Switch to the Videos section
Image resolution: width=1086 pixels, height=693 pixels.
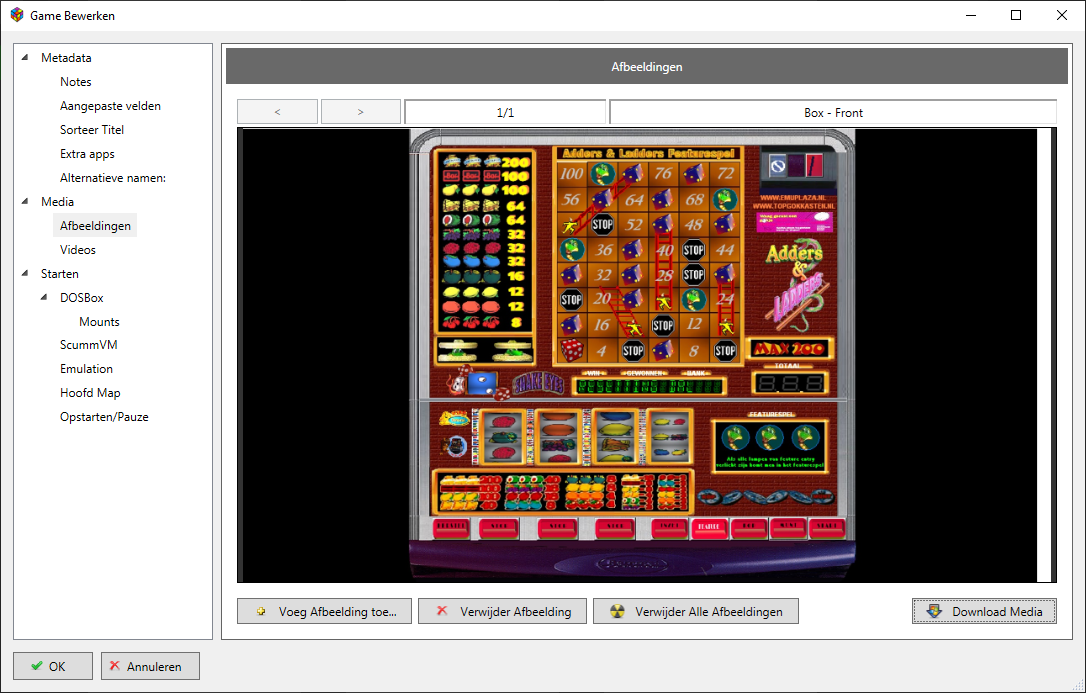[78, 250]
